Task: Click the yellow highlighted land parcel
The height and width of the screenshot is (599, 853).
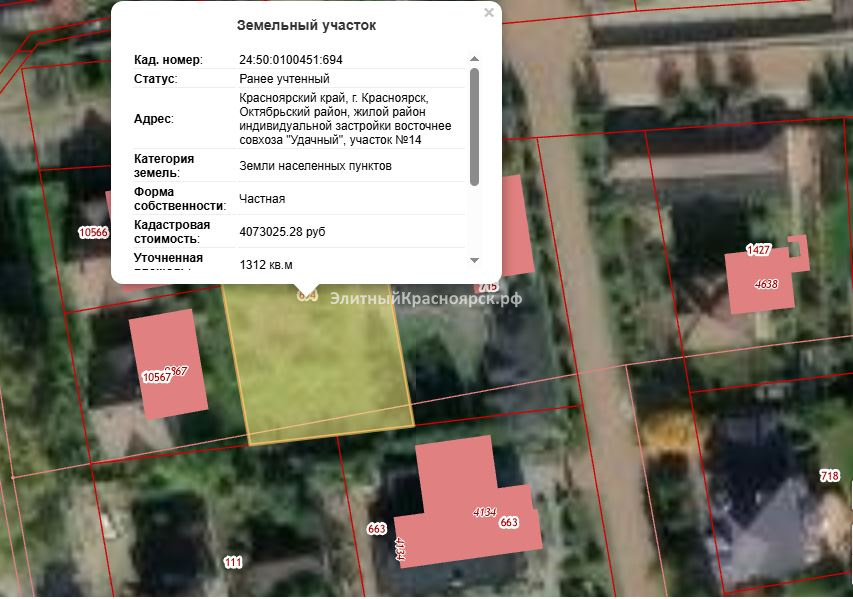Action: 320,370
